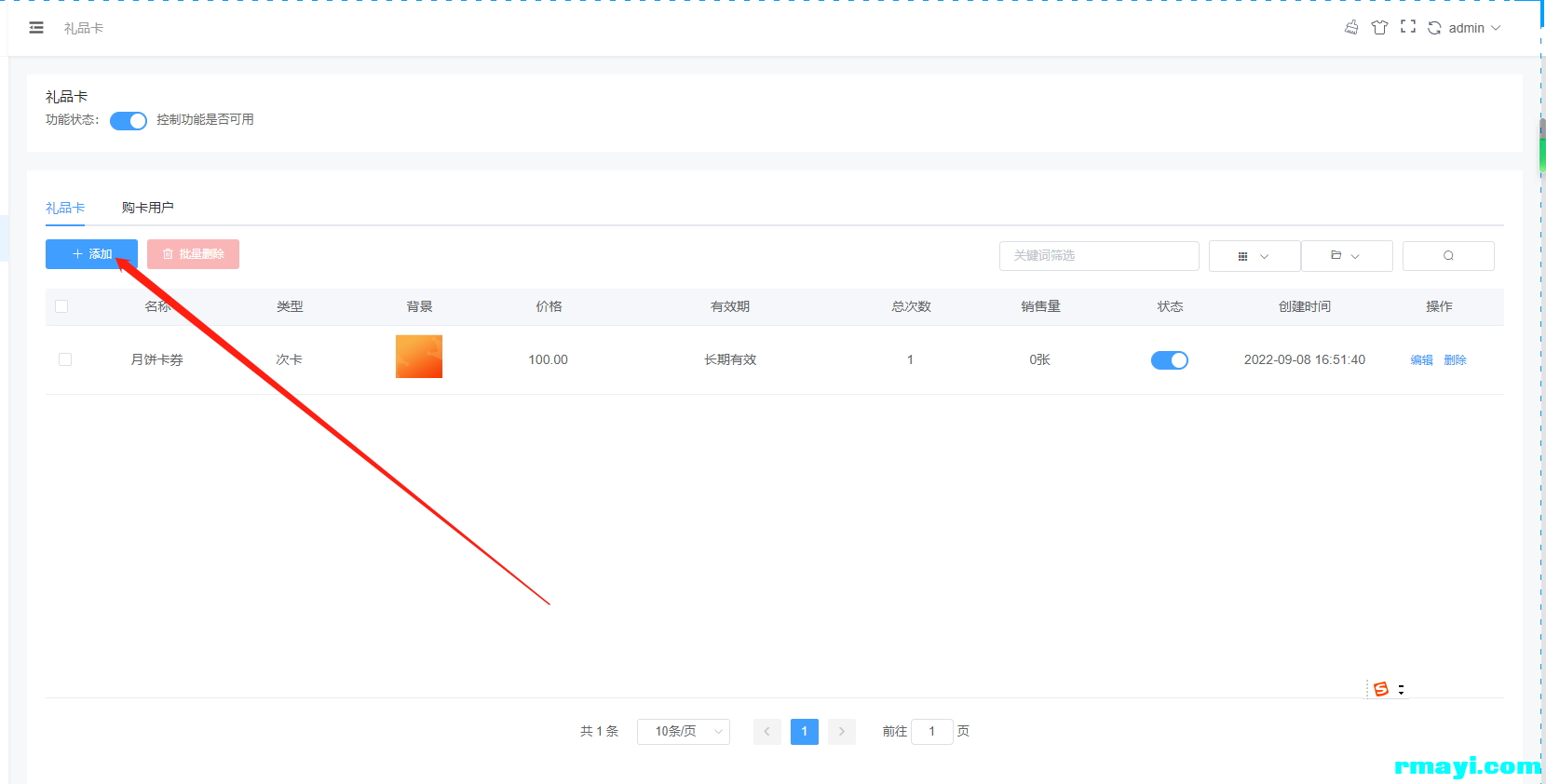The image size is (1546, 784).
Task: Open the 10条/页 page size dropdown
Action: [684, 732]
